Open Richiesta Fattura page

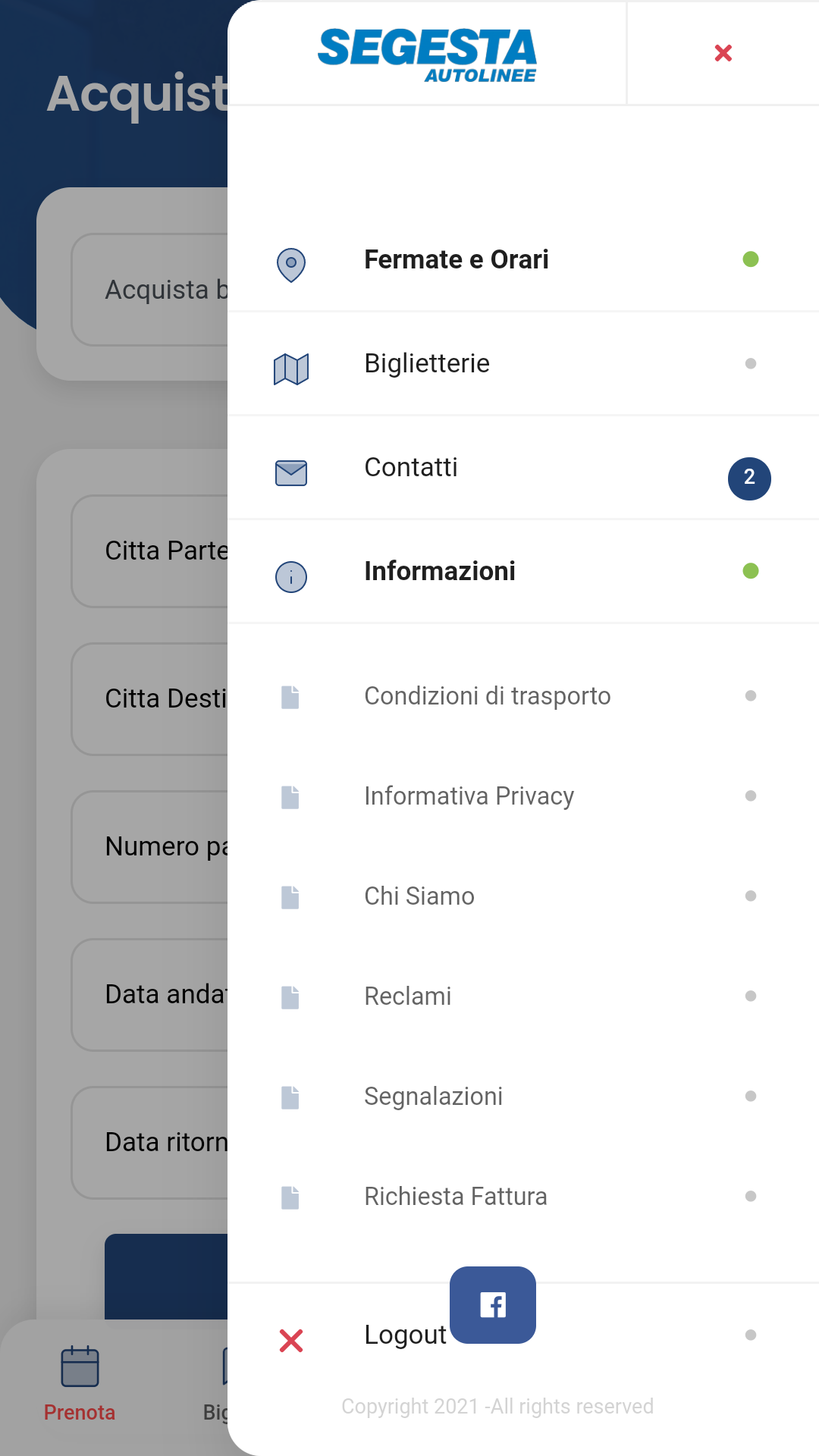pos(455,1197)
